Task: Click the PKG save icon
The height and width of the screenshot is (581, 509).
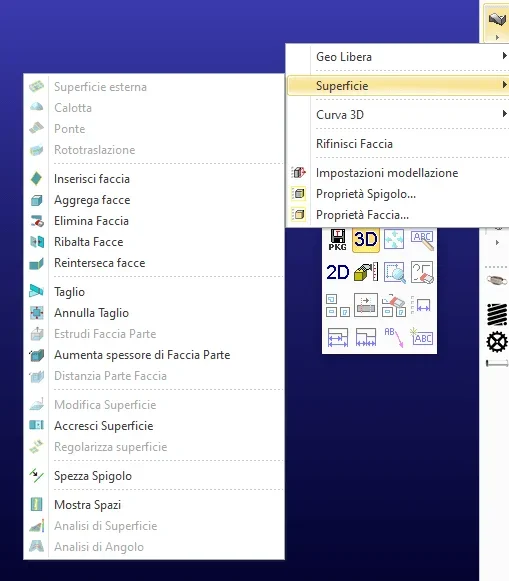Action: pos(337,240)
